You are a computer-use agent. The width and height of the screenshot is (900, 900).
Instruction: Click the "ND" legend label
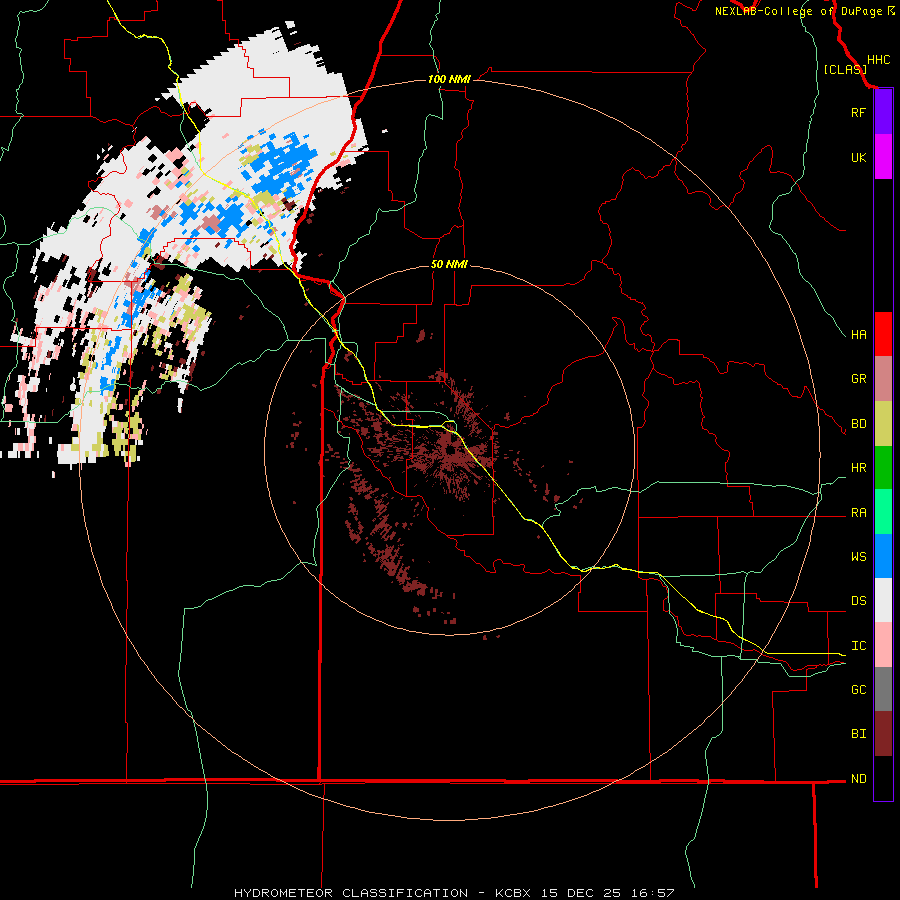tap(859, 779)
